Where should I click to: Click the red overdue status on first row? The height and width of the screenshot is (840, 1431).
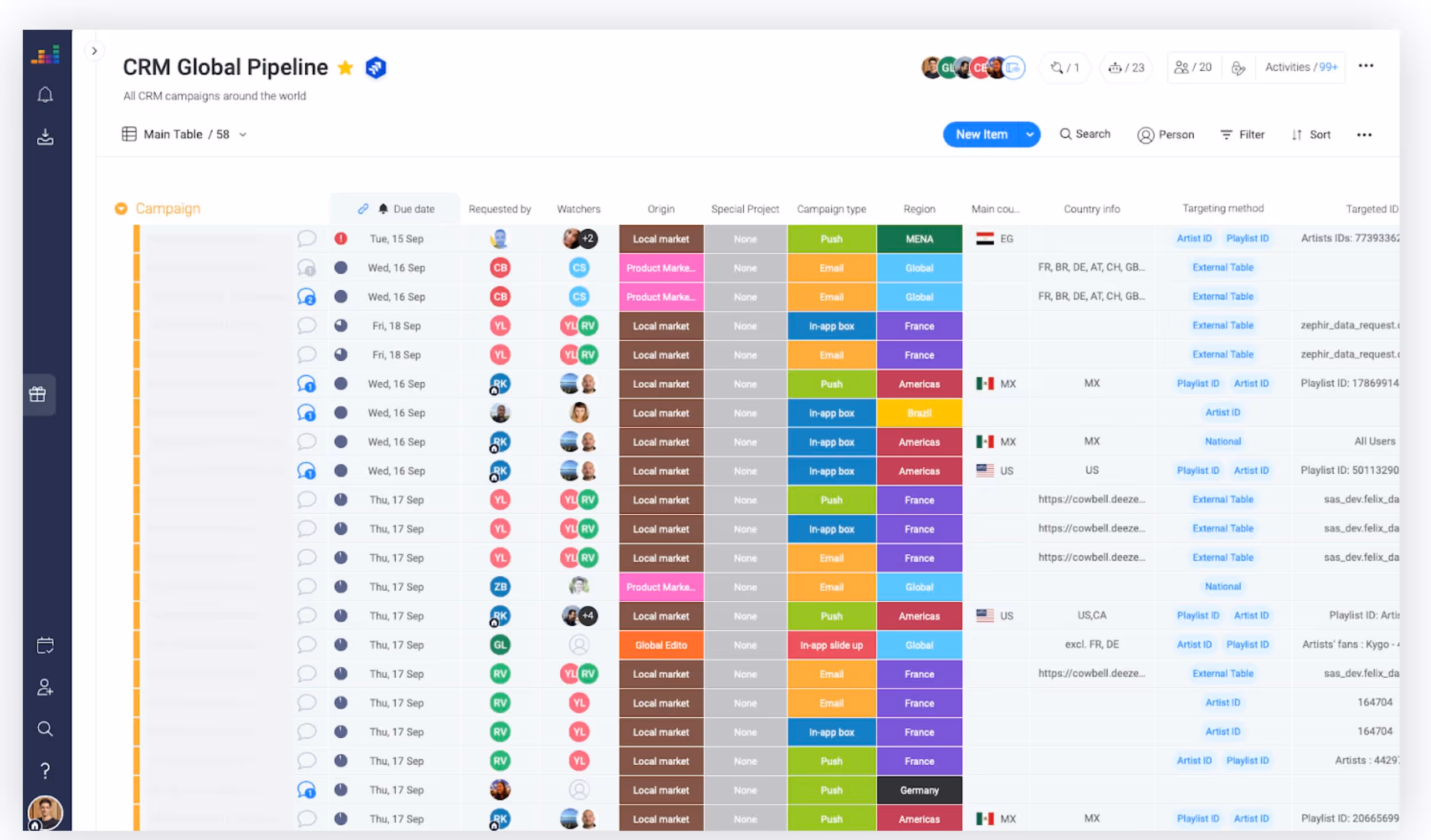[x=341, y=238]
